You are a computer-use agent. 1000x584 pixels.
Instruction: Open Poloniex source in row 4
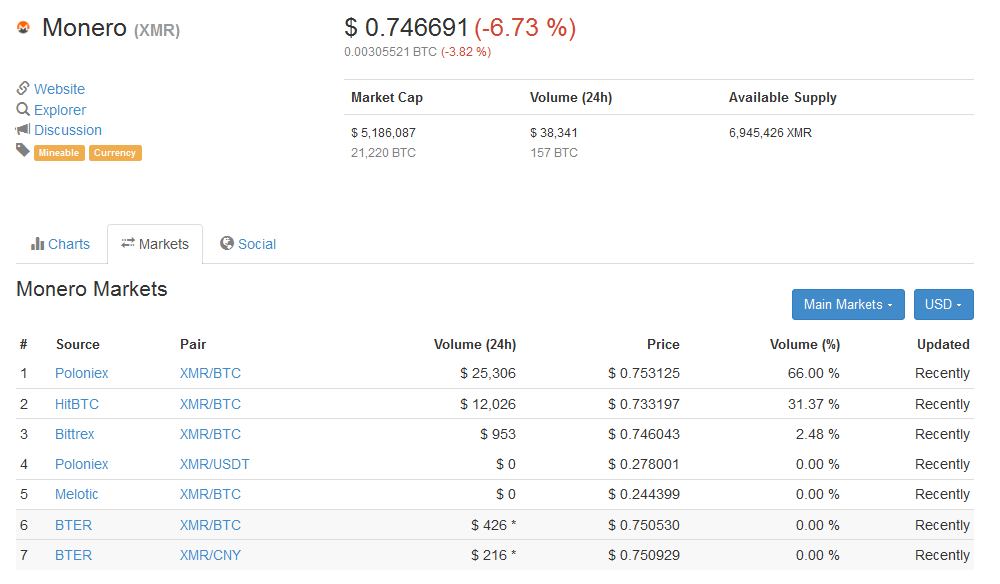click(x=82, y=464)
